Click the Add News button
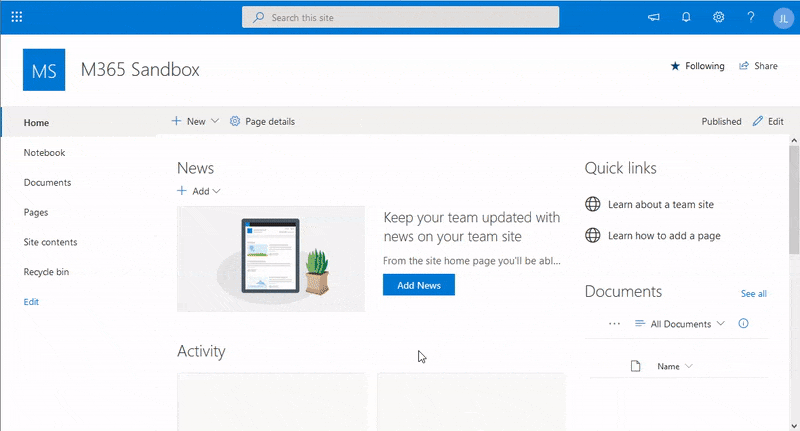The width and height of the screenshot is (800, 431). [419, 285]
